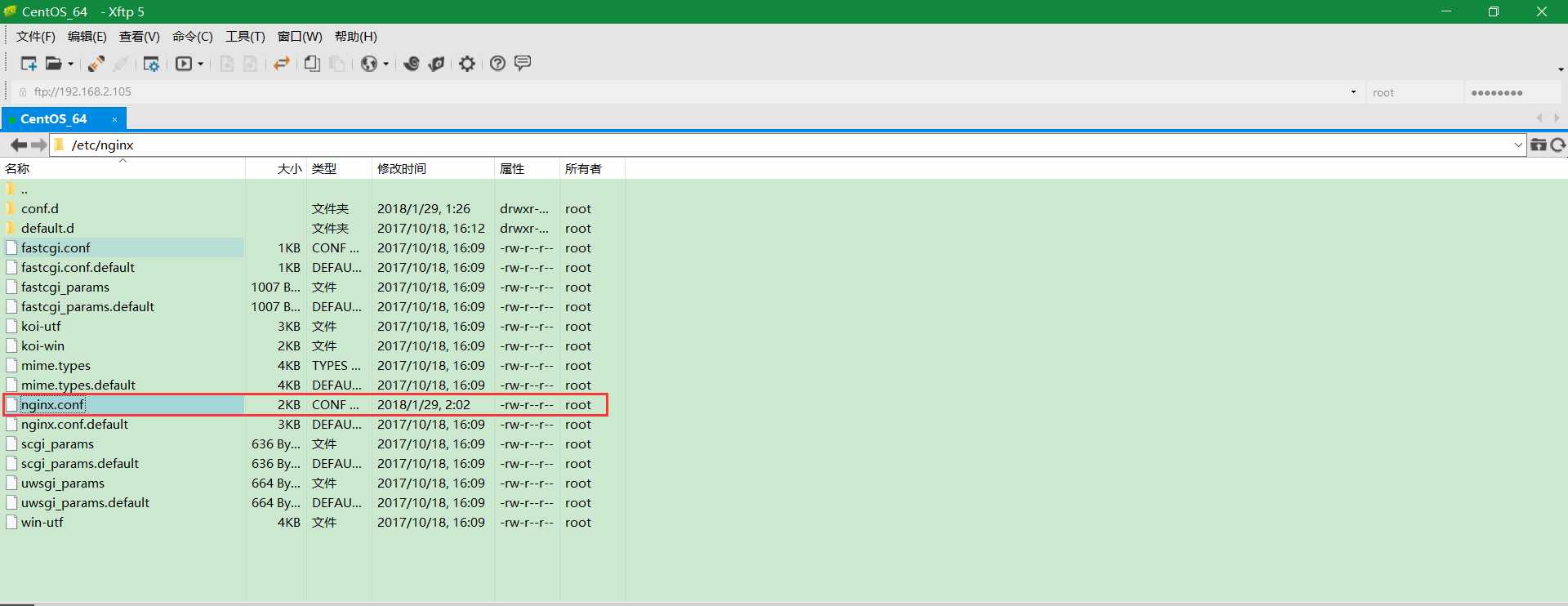Sort by the 所有者 column header
The height and width of the screenshot is (606, 1568).
point(592,169)
